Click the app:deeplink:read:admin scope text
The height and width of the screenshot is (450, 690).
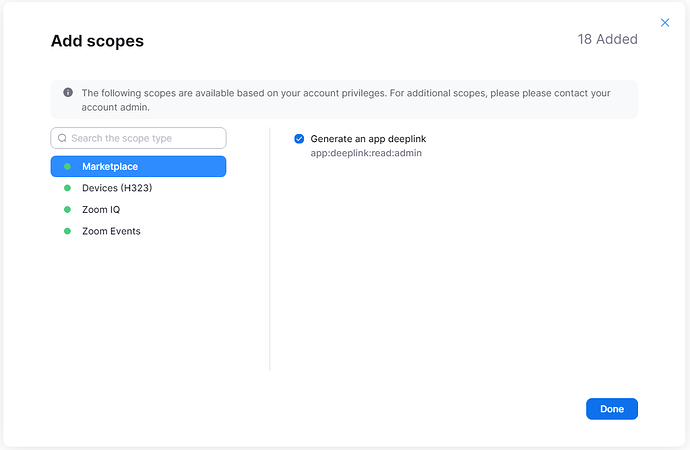366,153
